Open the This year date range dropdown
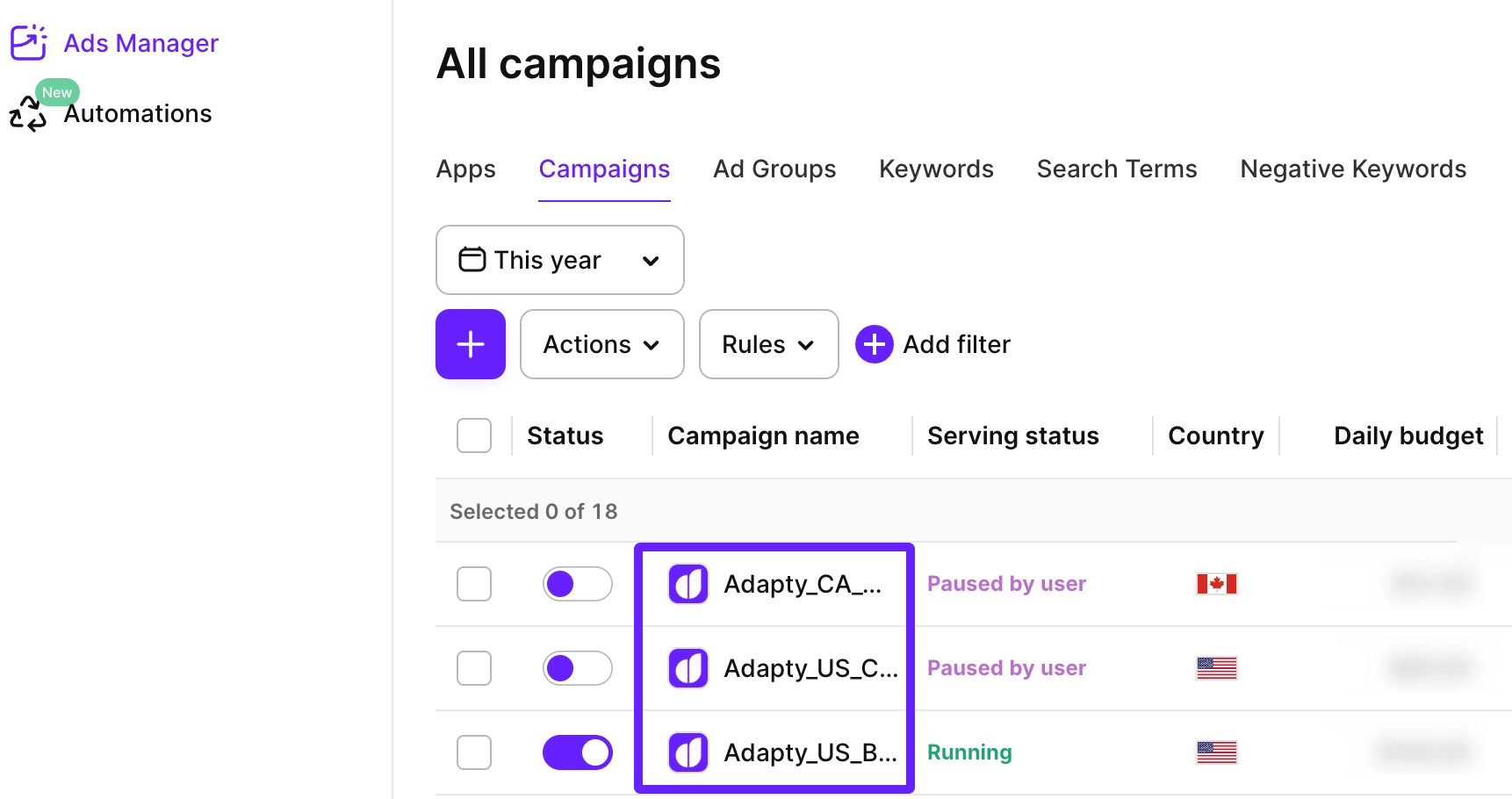Screen dimensions: 1512x799 coord(559,259)
